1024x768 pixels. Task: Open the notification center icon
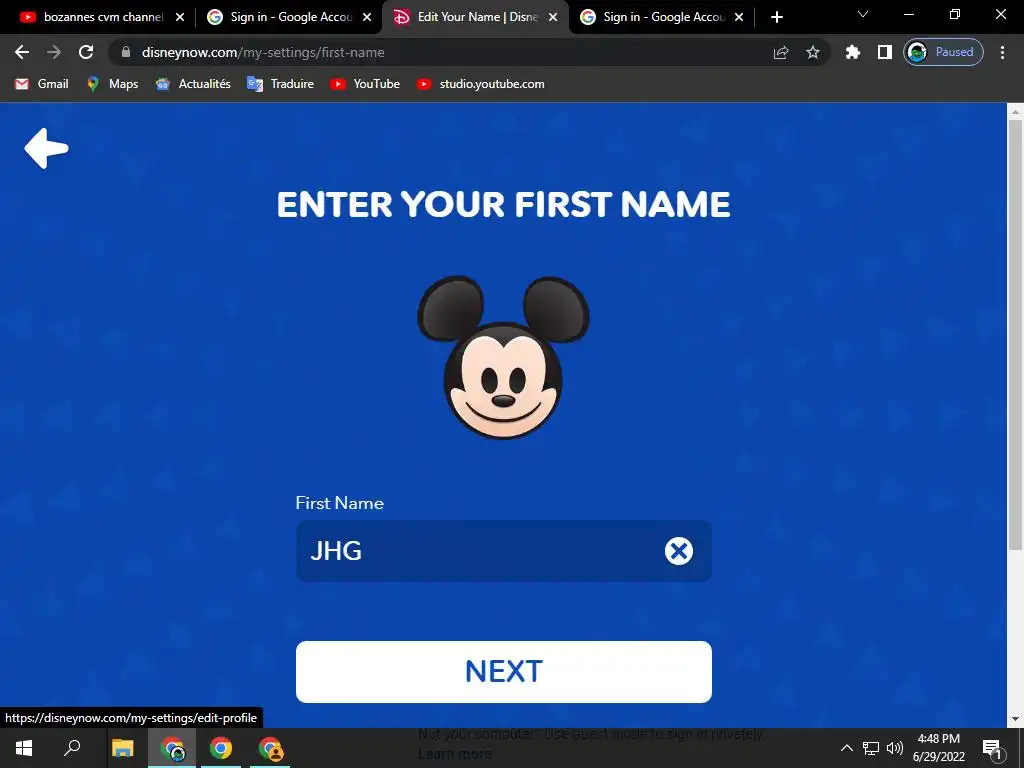tap(993, 748)
